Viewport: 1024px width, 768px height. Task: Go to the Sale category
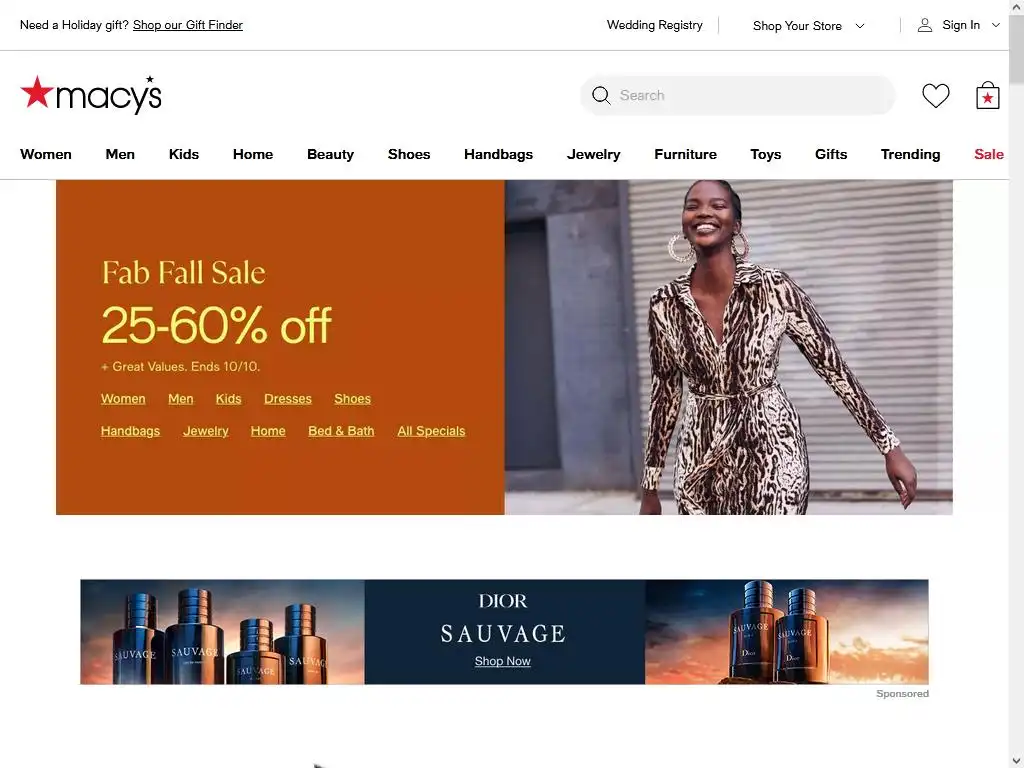(989, 154)
